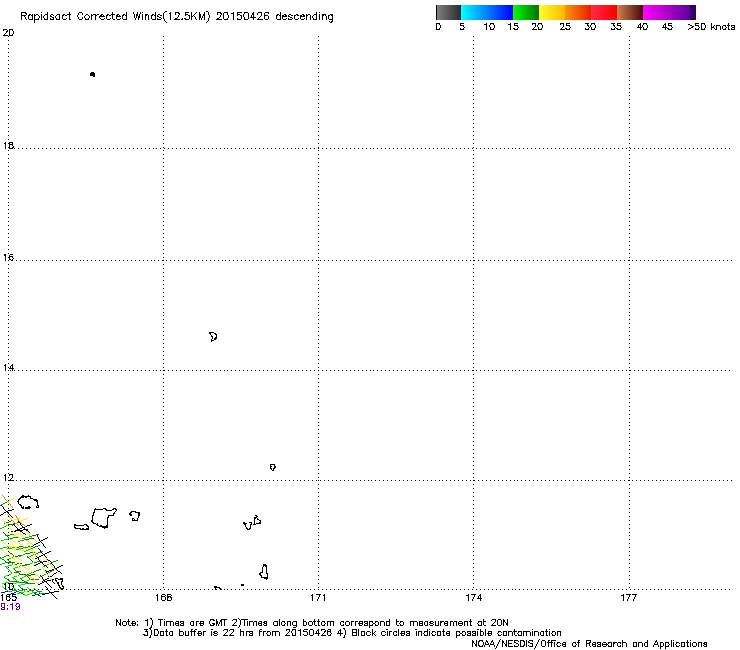Click the latitude label 12

(x=8, y=478)
